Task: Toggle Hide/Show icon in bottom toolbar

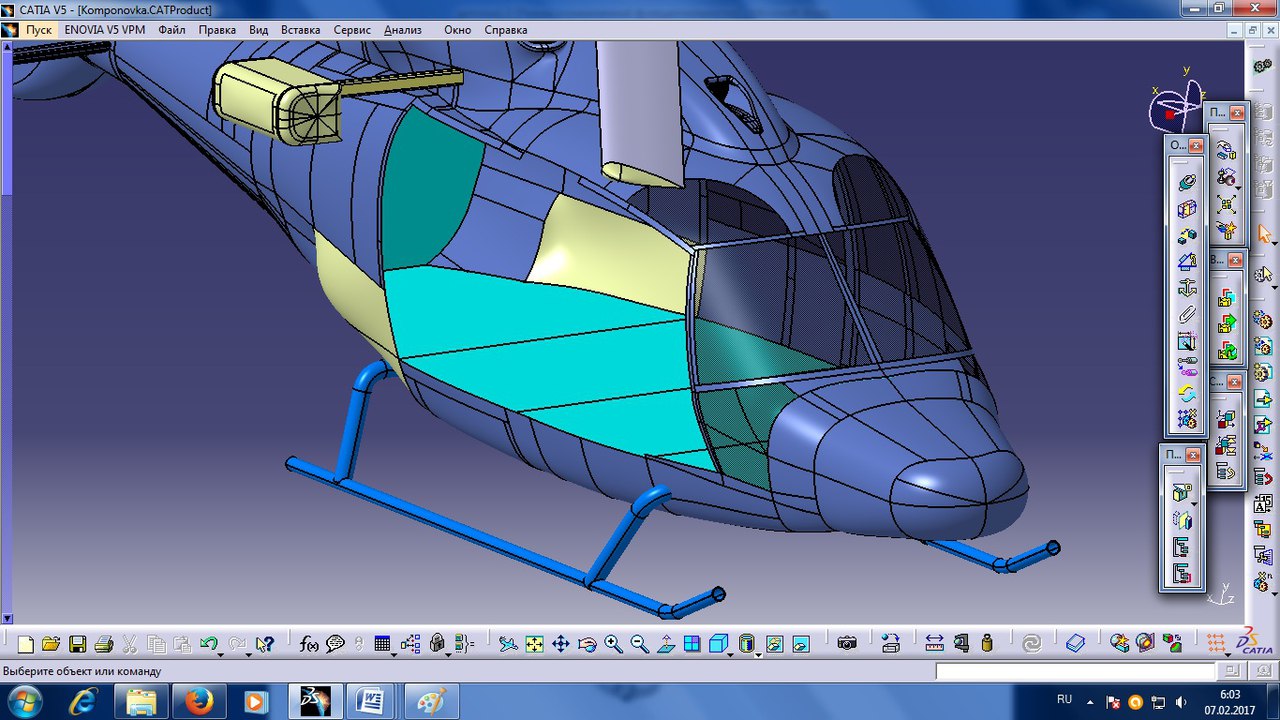Action: click(773, 644)
